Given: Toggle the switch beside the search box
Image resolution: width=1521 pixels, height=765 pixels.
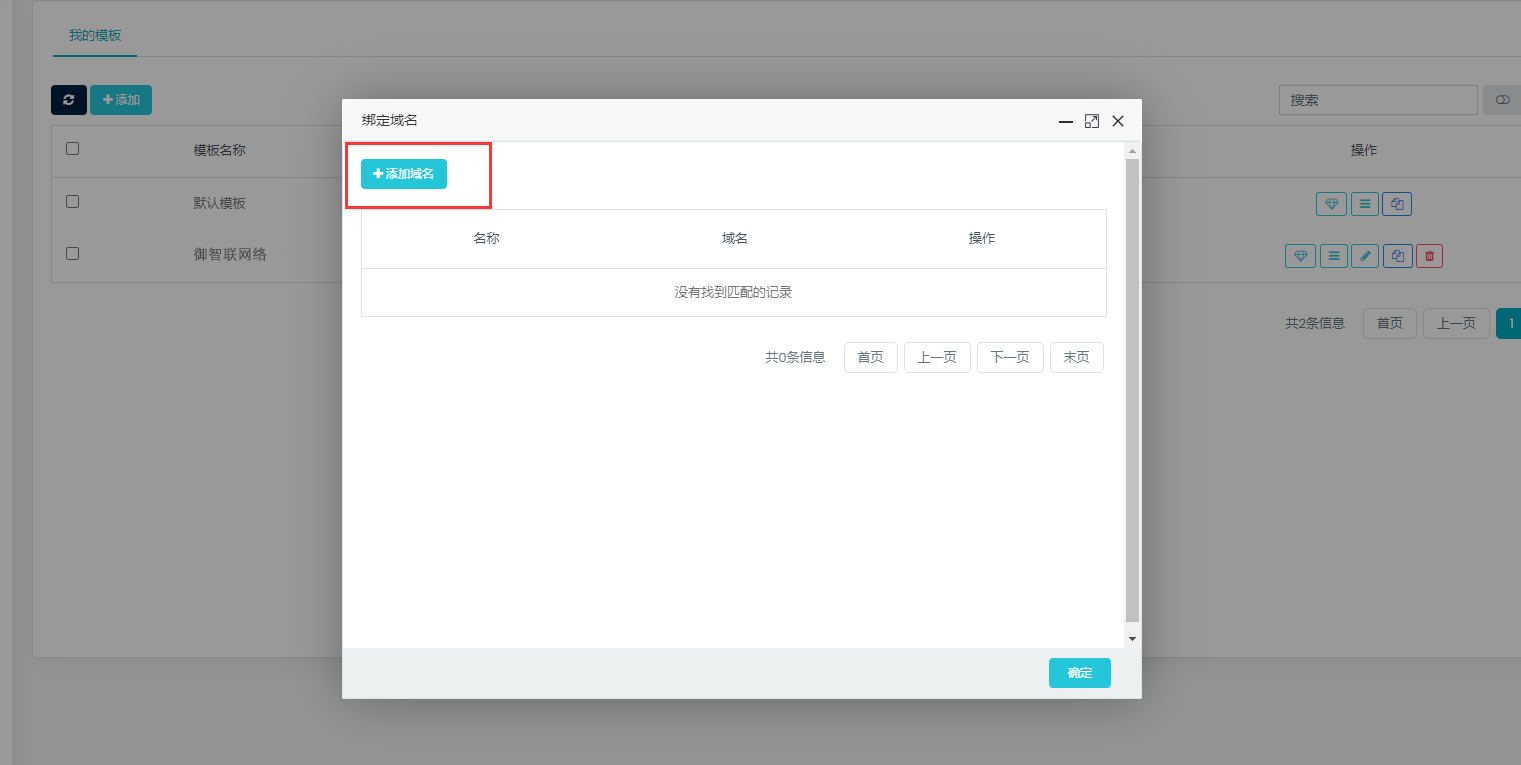Looking at the screenshot, I should pos(1502,100).
